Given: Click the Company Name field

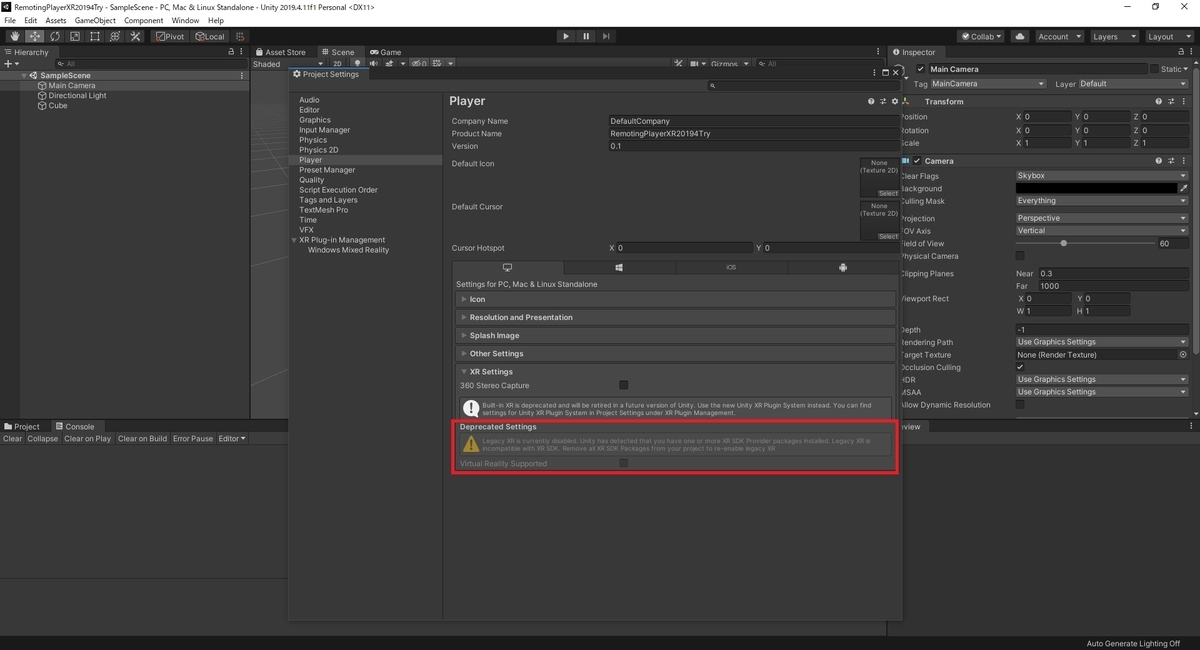Looking at the screenshot, I should 755,121.
